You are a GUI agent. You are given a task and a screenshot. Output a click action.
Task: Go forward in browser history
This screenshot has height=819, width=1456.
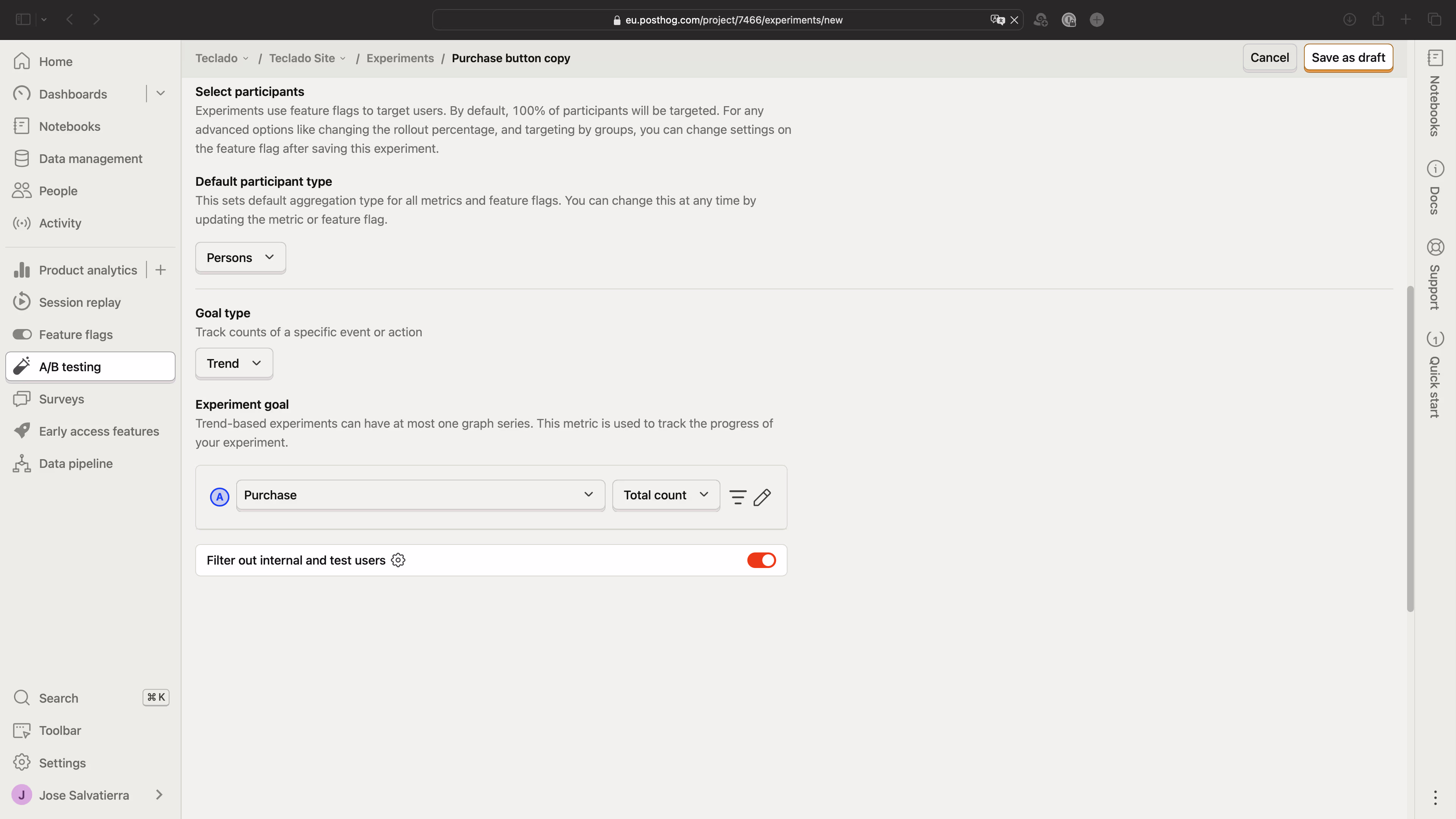pos(96,19)
